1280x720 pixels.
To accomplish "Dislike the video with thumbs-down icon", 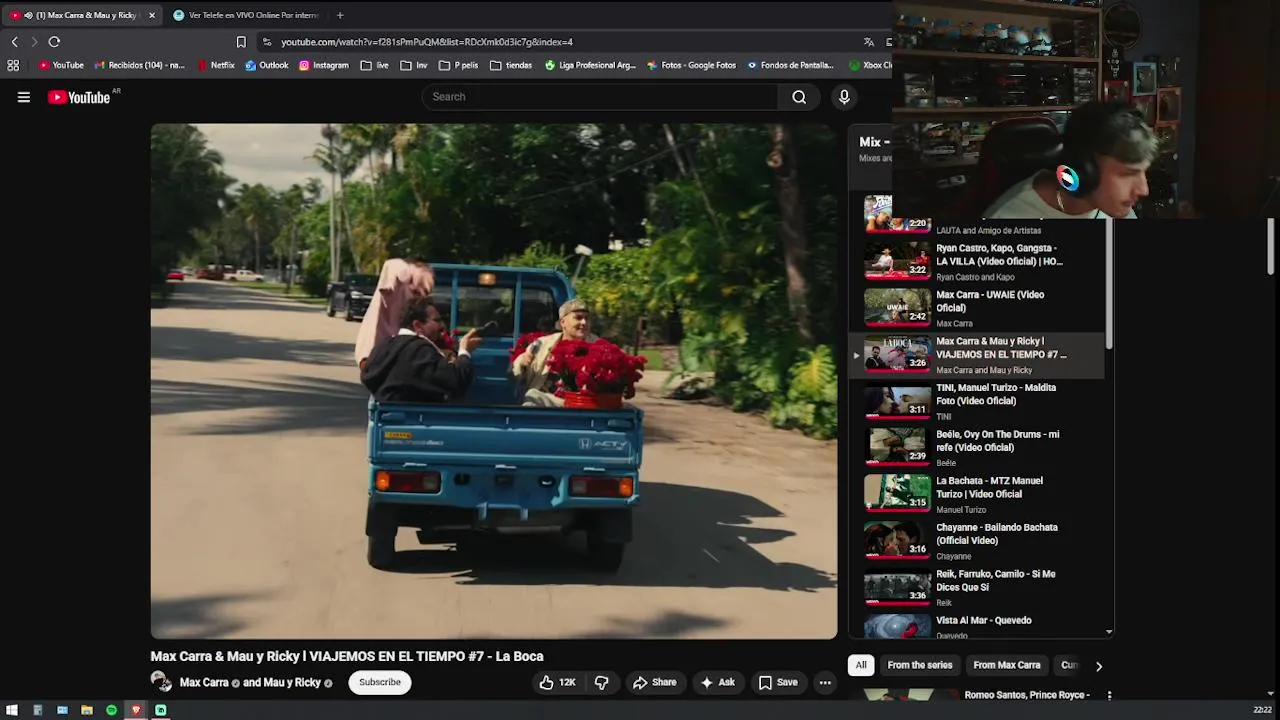I will point(602,682).
